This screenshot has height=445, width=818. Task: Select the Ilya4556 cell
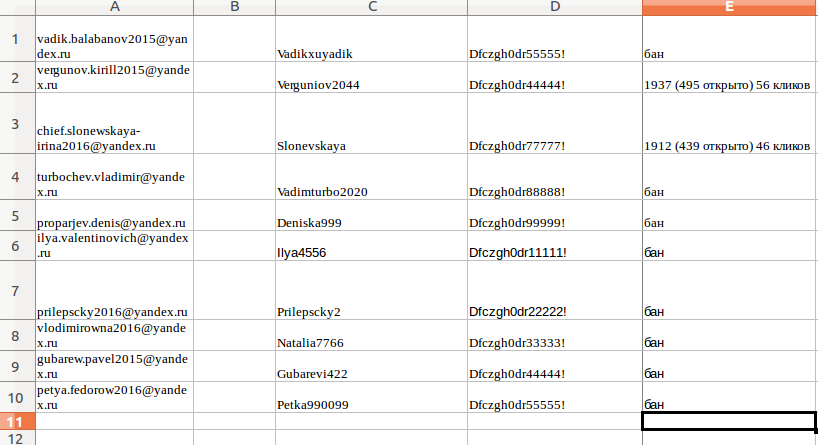coord(371,246)
